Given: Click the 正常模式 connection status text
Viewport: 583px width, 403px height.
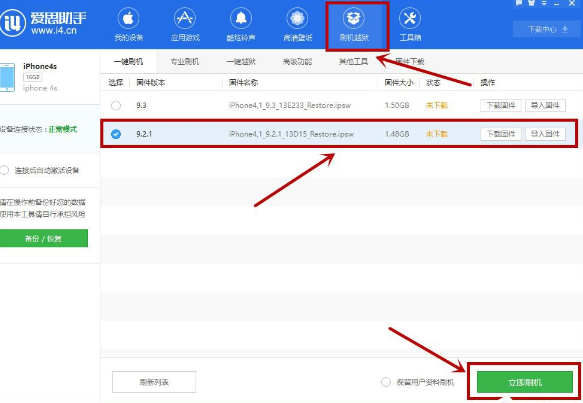Looking at the screenshot, I should click(x=63, y=129).
